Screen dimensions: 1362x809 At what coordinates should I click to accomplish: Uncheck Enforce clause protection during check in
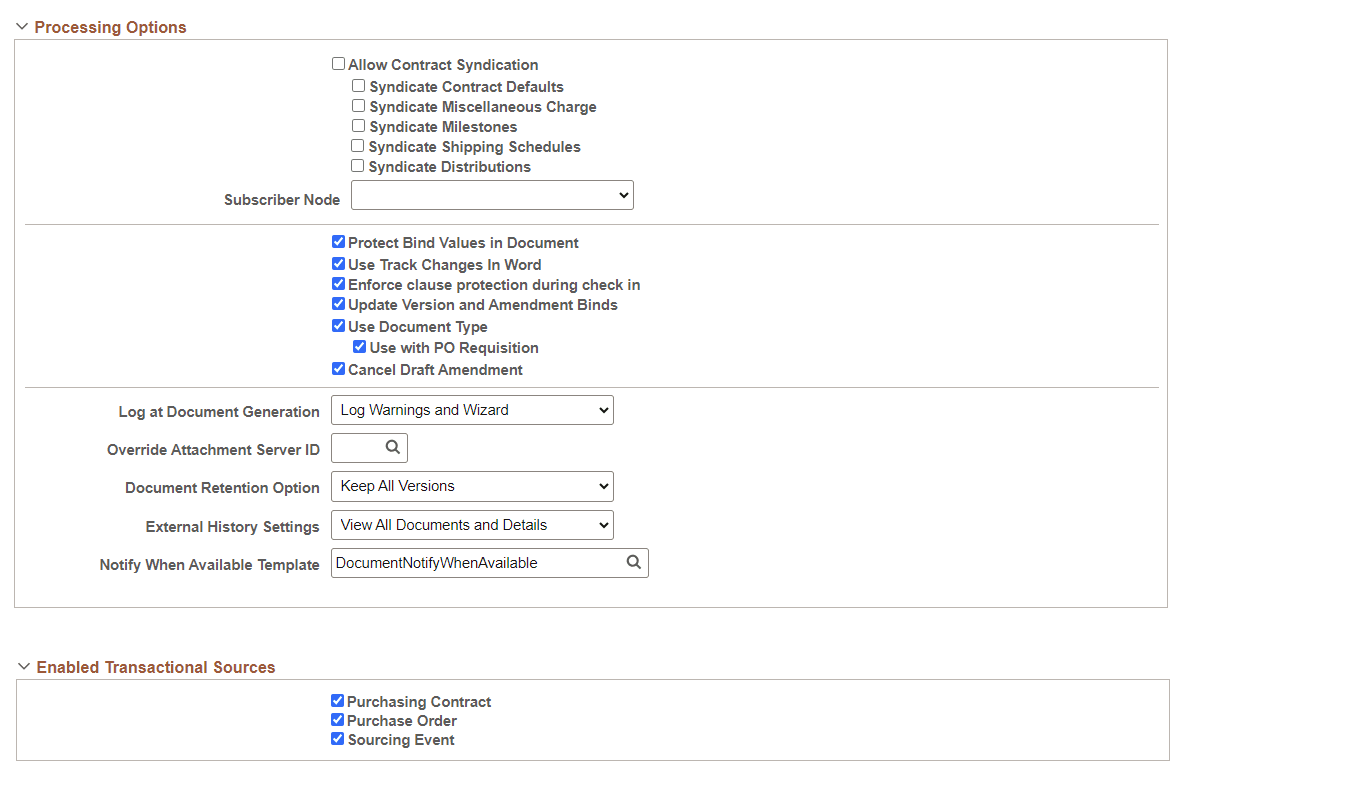tap(338, 283)
